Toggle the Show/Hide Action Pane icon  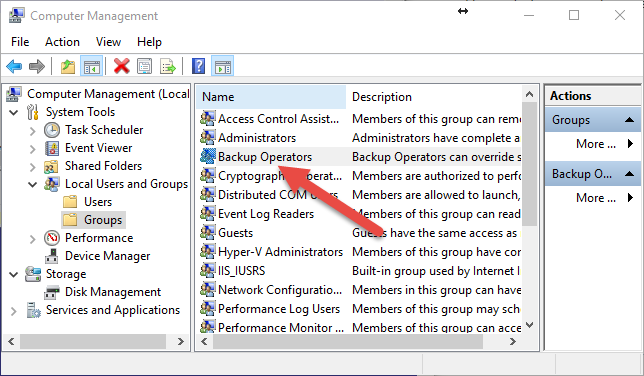tap(223, 66)
